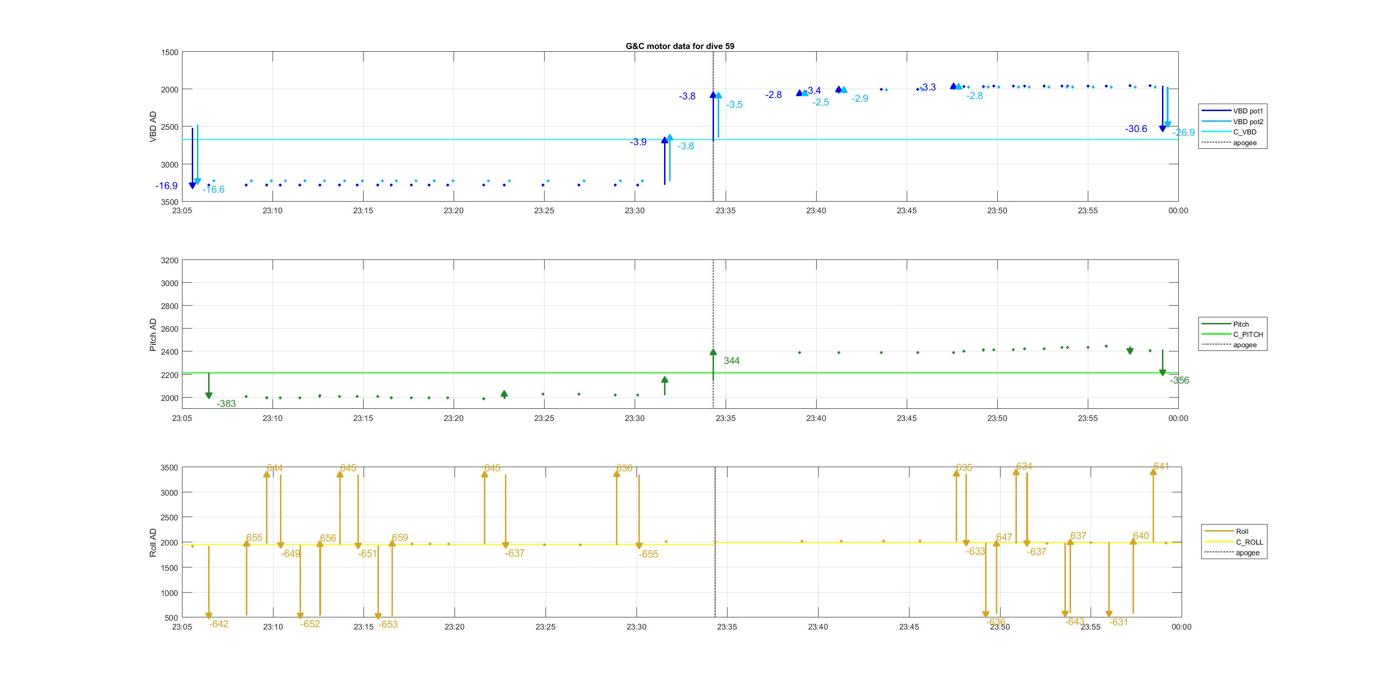Select the '-3.4' VBD data label
This screenshot has width=1400, height=693.
click(814, 91)
